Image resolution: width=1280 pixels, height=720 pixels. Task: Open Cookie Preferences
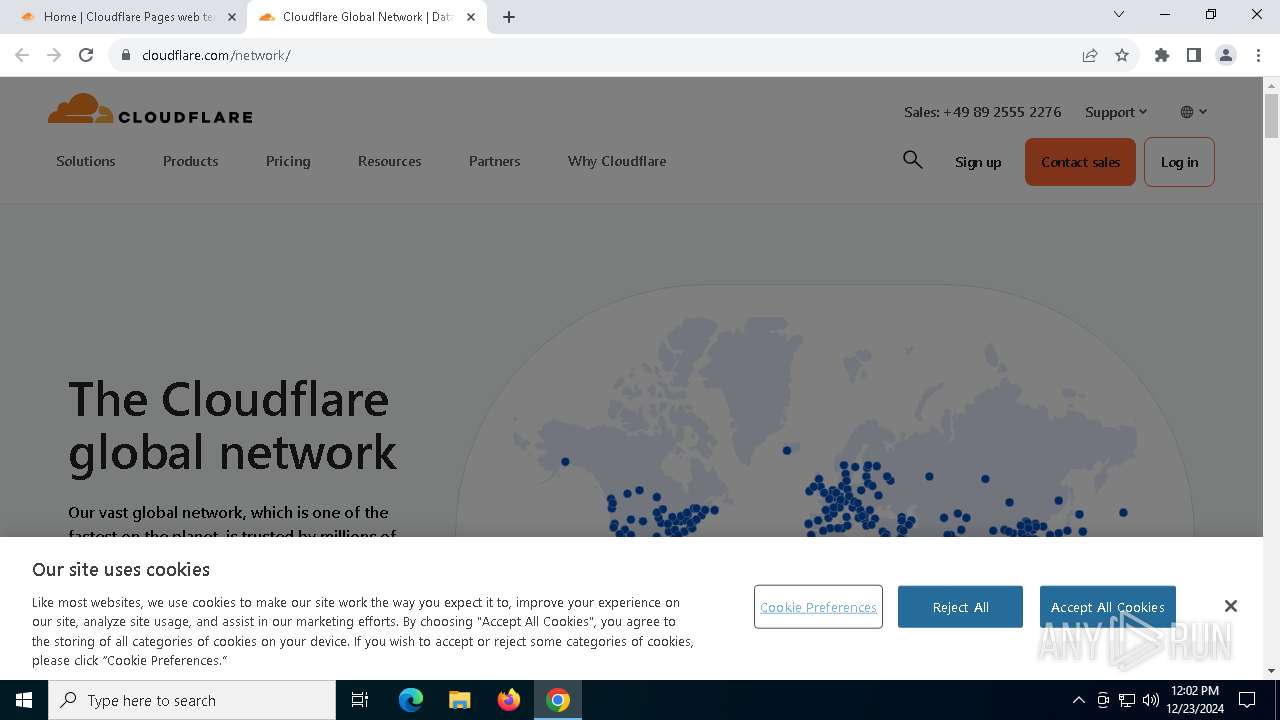[x=818, y=607]
